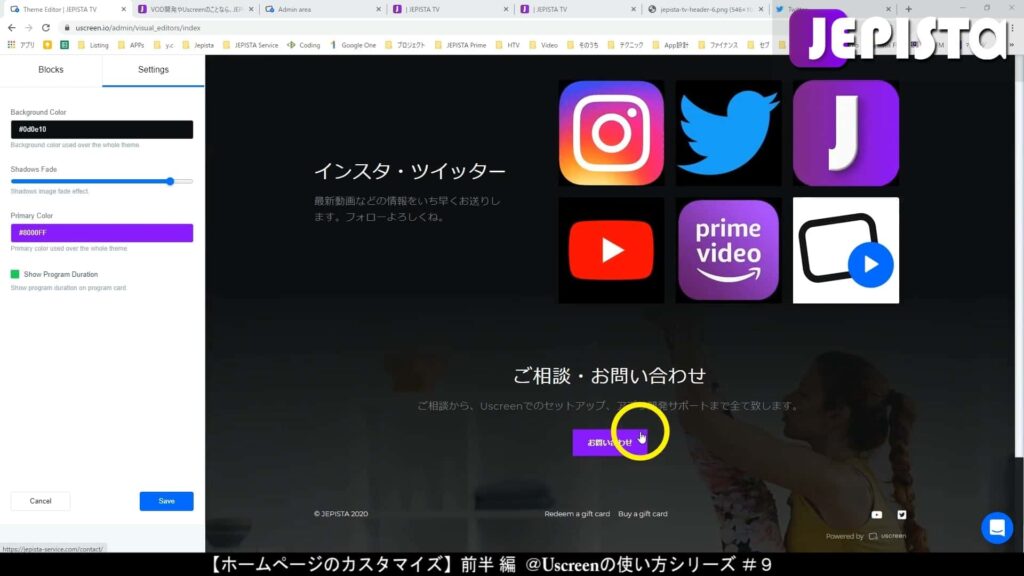Open the purple J logo tile
The image size is (1024, 576).
tap(846, 133)
